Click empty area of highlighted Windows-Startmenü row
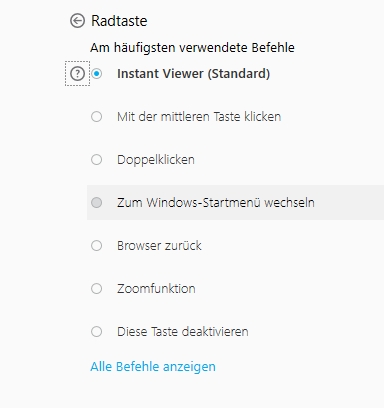The height and width of the screenshot is (408, 384). coord(348,202)
